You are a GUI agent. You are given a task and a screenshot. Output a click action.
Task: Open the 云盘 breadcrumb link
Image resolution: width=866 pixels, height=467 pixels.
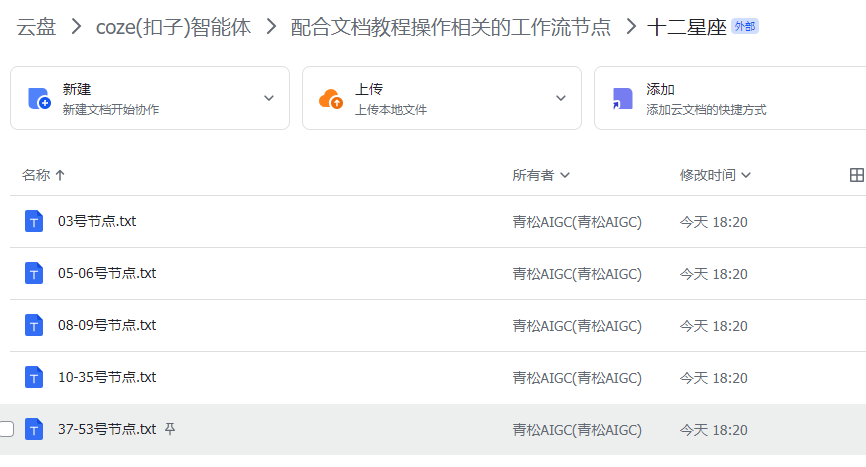[36, 26]
